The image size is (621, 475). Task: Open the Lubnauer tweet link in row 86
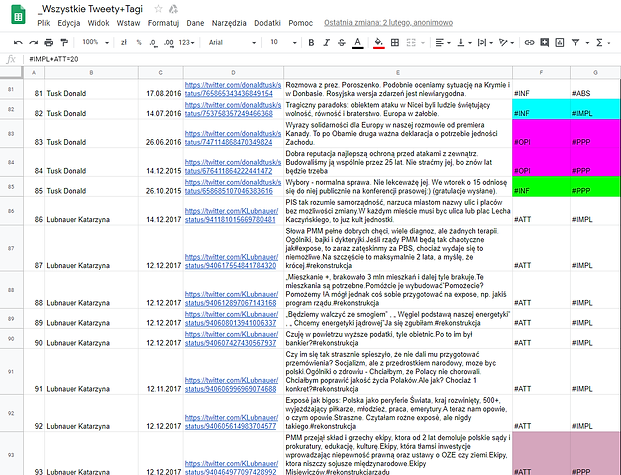coord(231,215)
